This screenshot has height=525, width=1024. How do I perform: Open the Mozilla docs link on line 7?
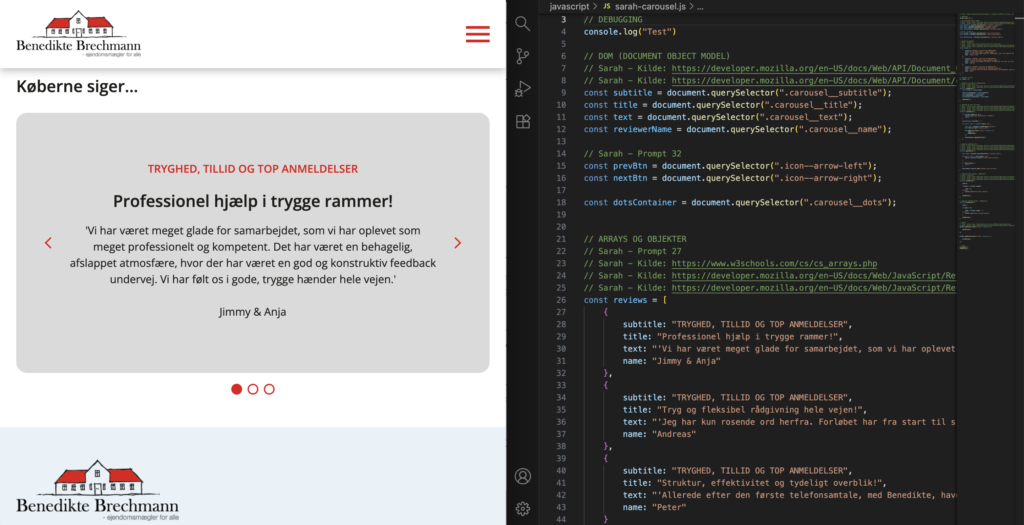(814, 69)
